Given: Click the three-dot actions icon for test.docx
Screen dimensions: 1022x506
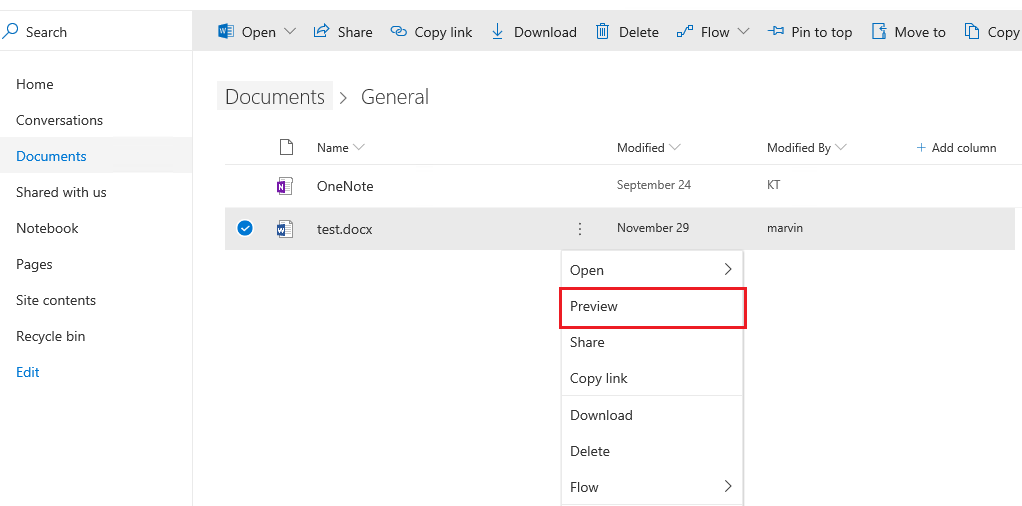Looking at the screenshot, I should click(x=579, y=229).
